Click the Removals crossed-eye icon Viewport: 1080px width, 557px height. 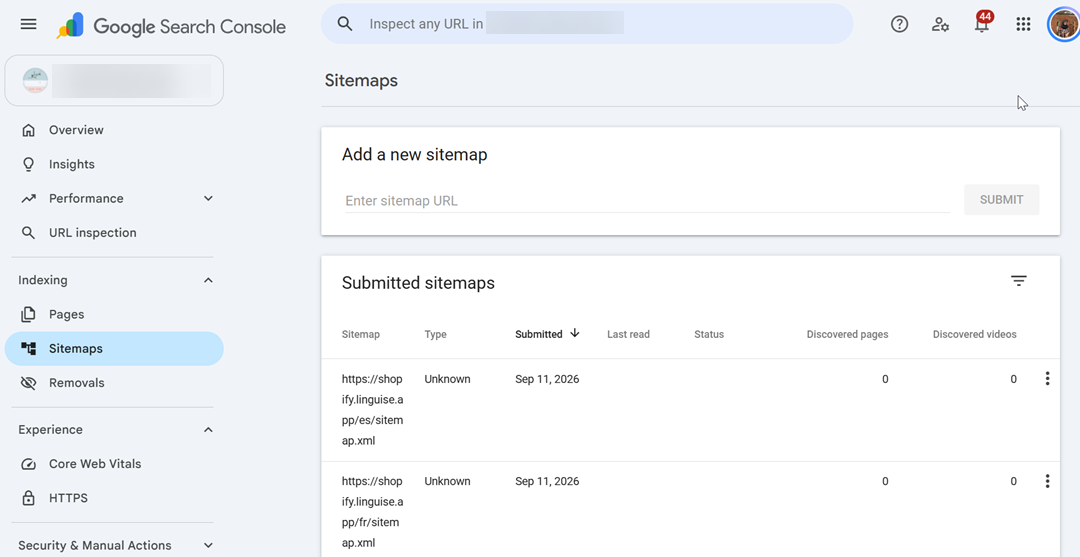(x=28, y=383)
